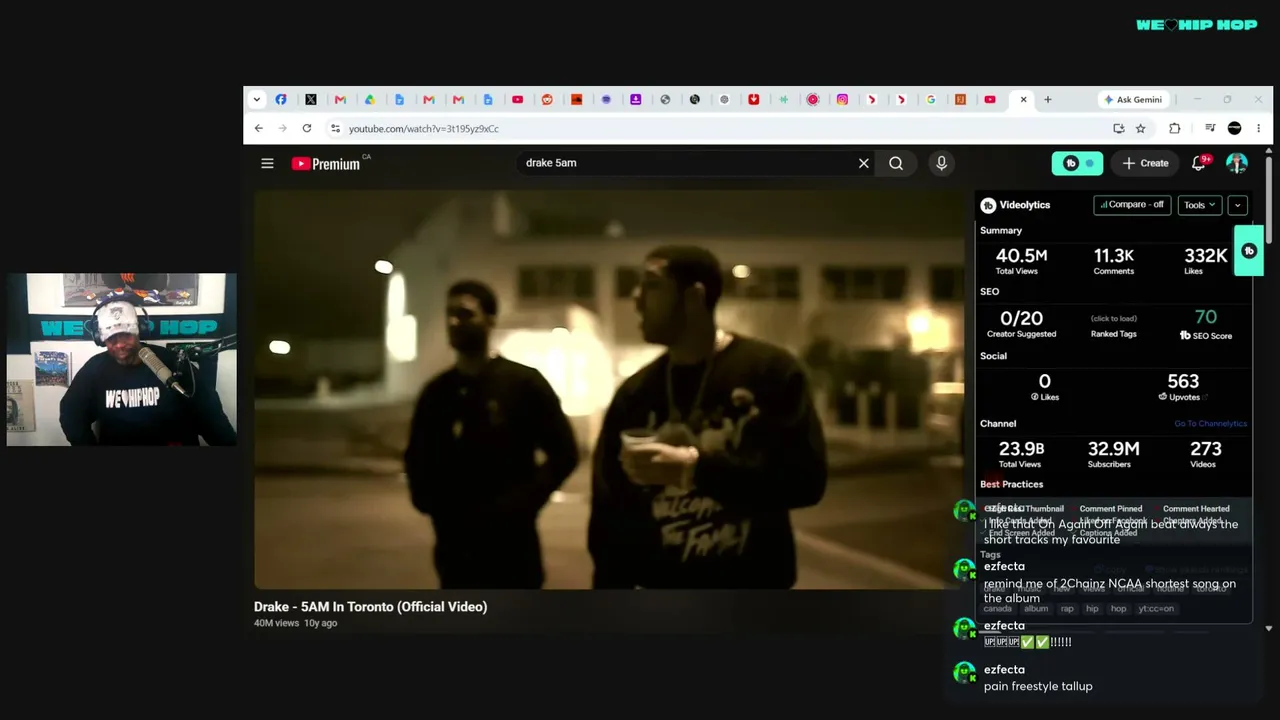
Task: Click the '332K Likes' summary stat
Action: pos(1205,261)
